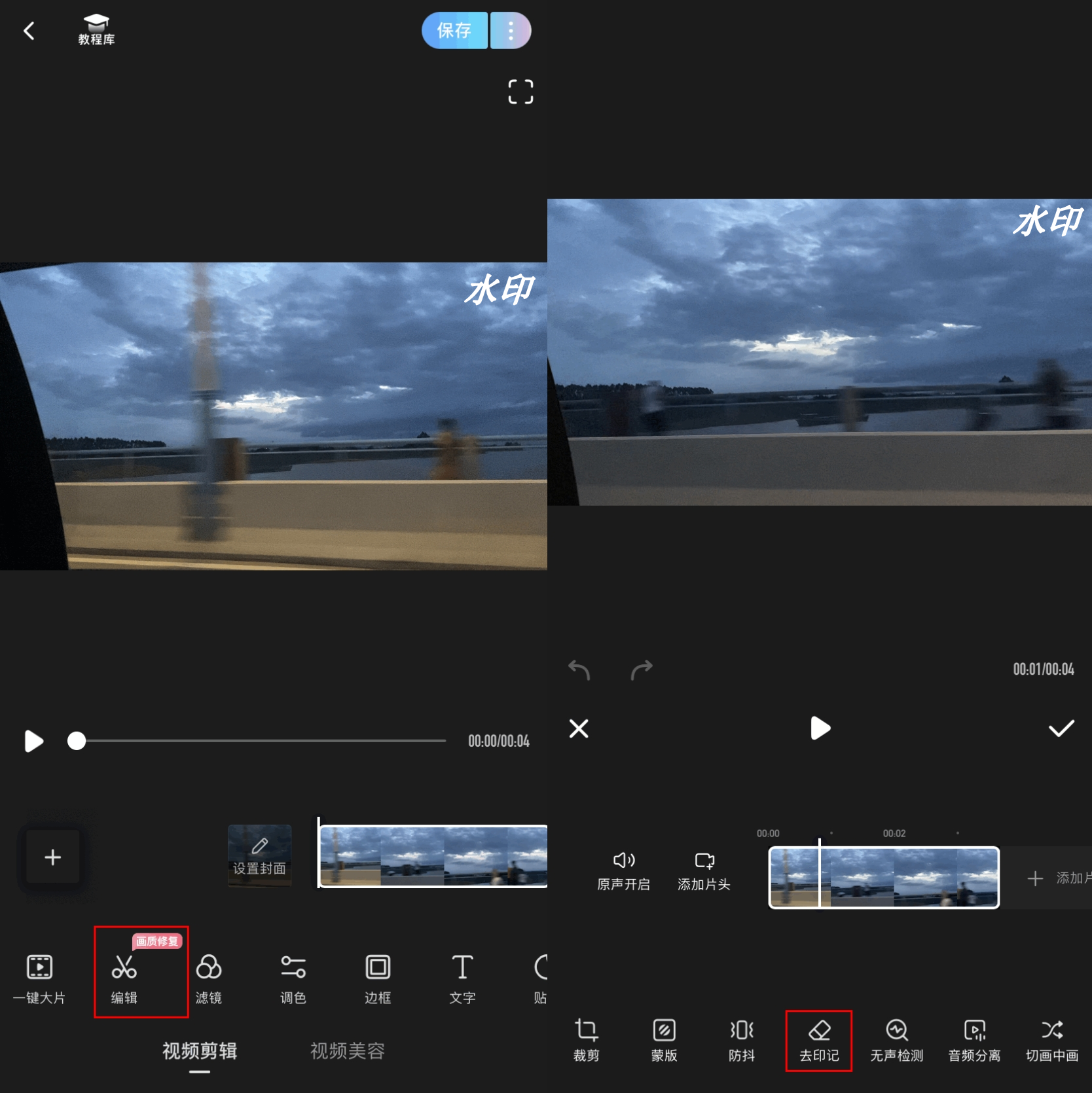This screenshot has width=1092, height=1093.
Task: Open the 蒙版 mask tool
Action: point(664,1040)
